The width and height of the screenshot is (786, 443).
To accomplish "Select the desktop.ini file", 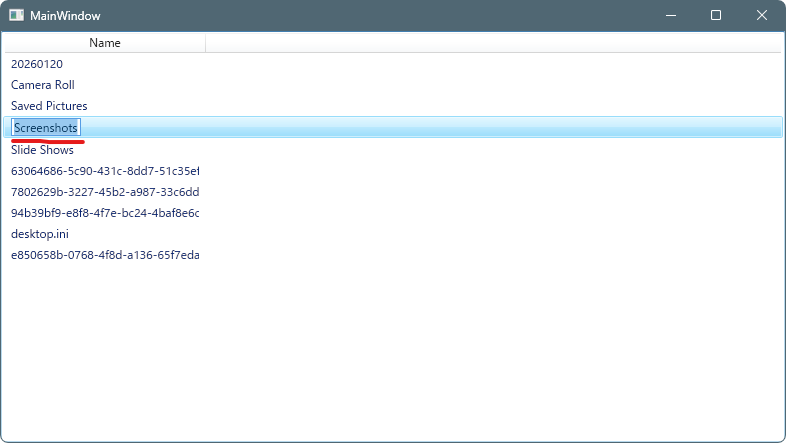I will pyautogui.click(x=40, y=234).
